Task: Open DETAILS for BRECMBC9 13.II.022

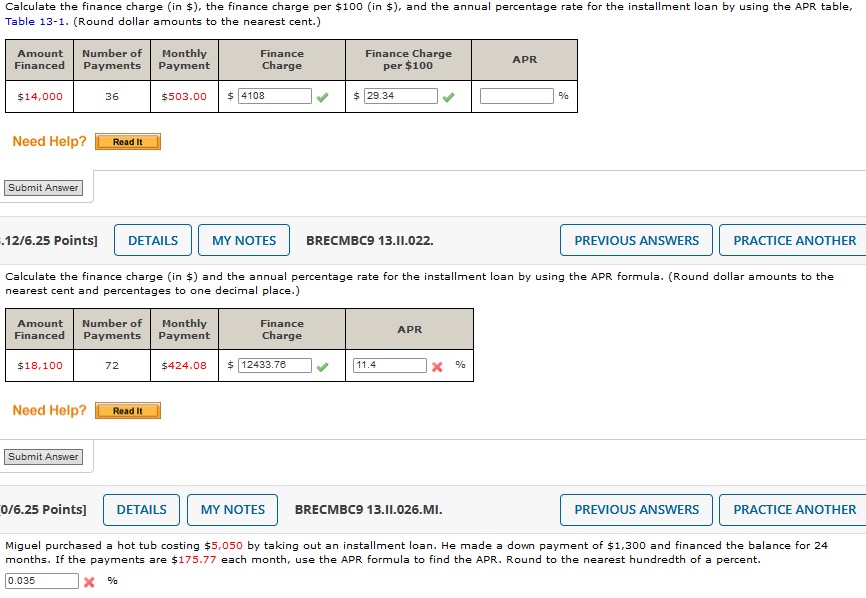Action: [152, 240]
